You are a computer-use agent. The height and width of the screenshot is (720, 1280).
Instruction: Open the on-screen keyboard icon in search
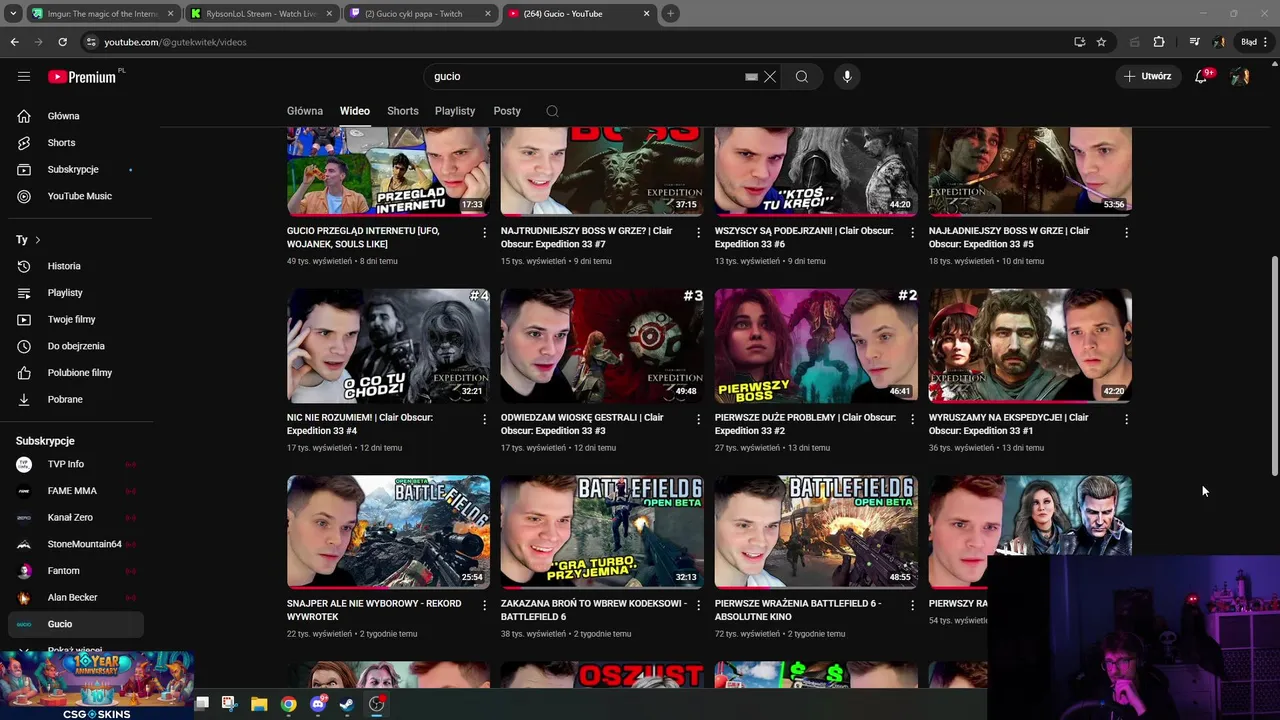751,76
